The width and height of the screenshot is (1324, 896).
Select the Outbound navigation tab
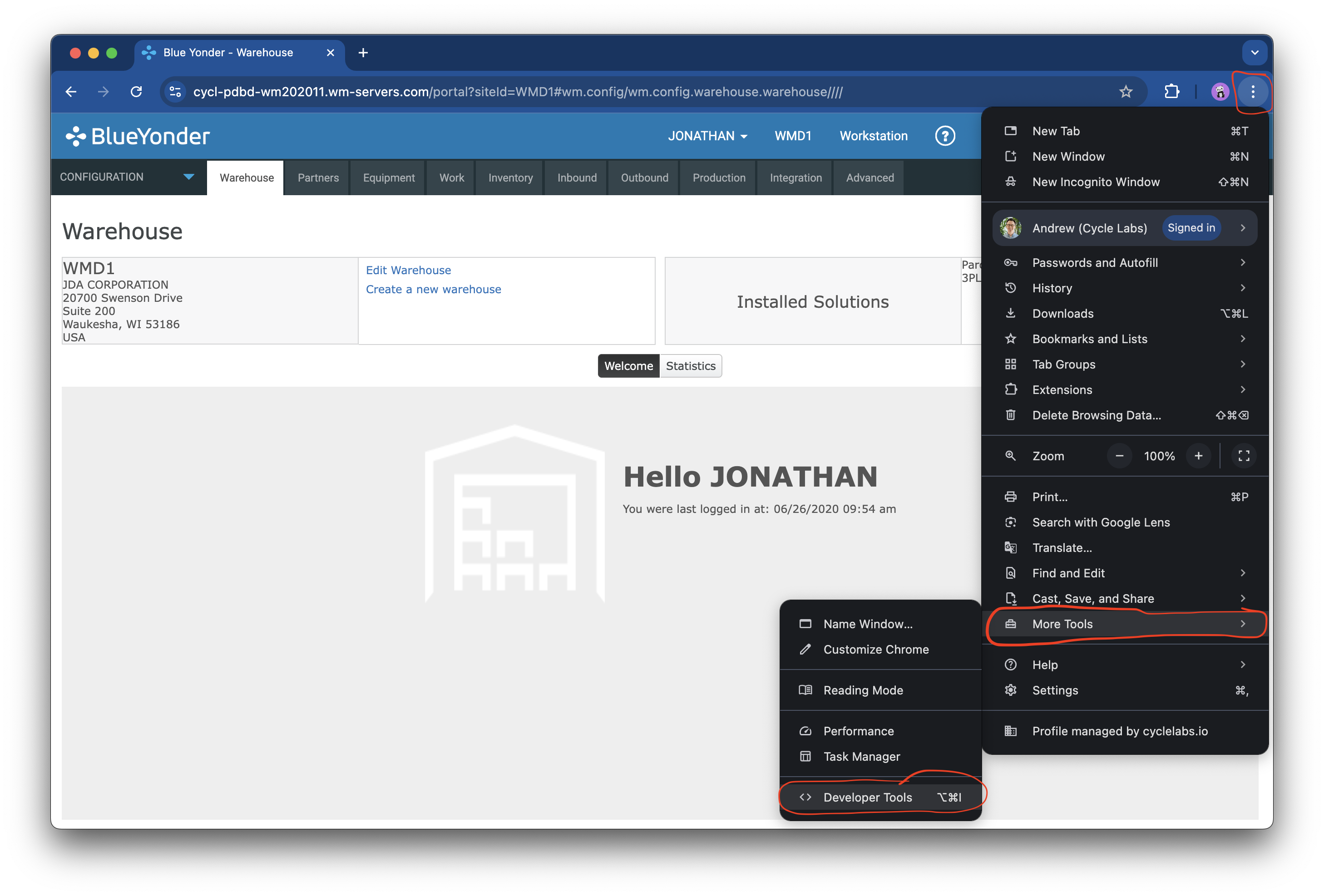[x=644, y=177]
